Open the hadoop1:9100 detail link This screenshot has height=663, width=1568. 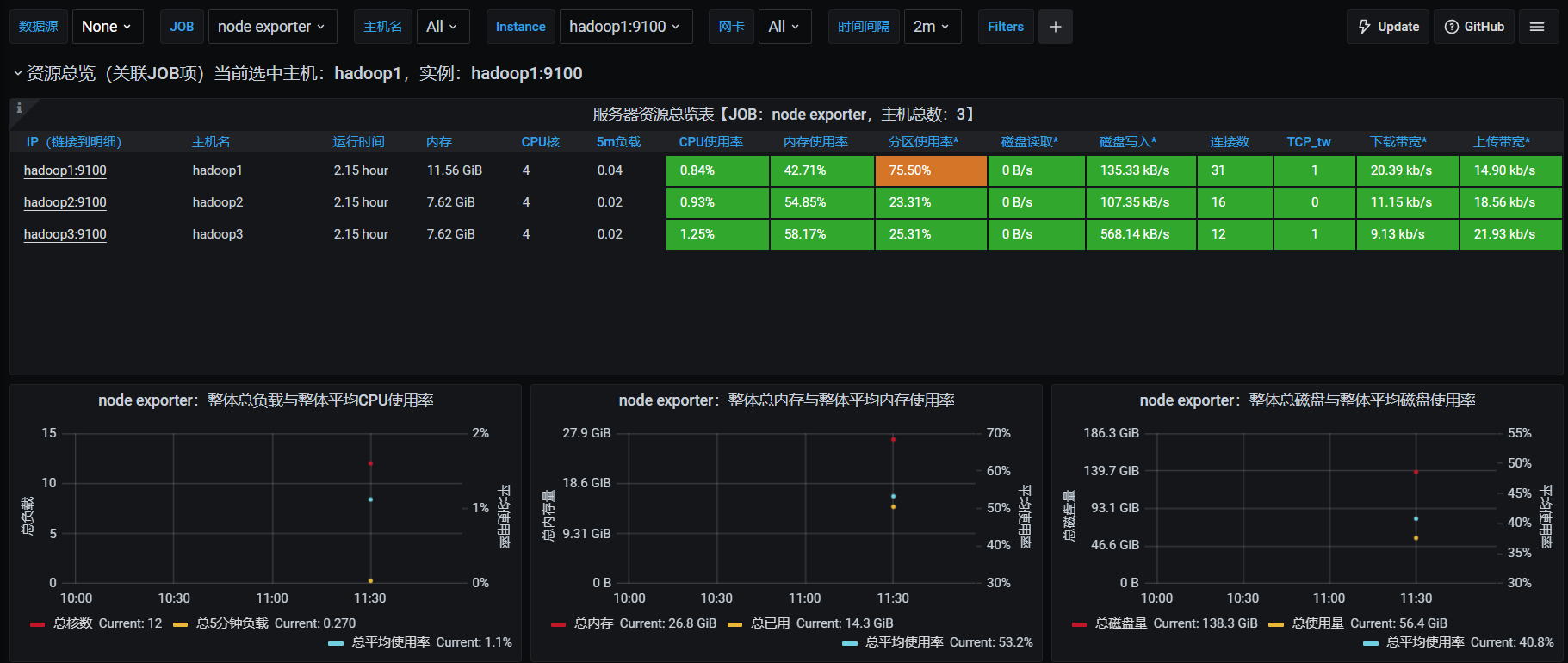coord(65,170)
